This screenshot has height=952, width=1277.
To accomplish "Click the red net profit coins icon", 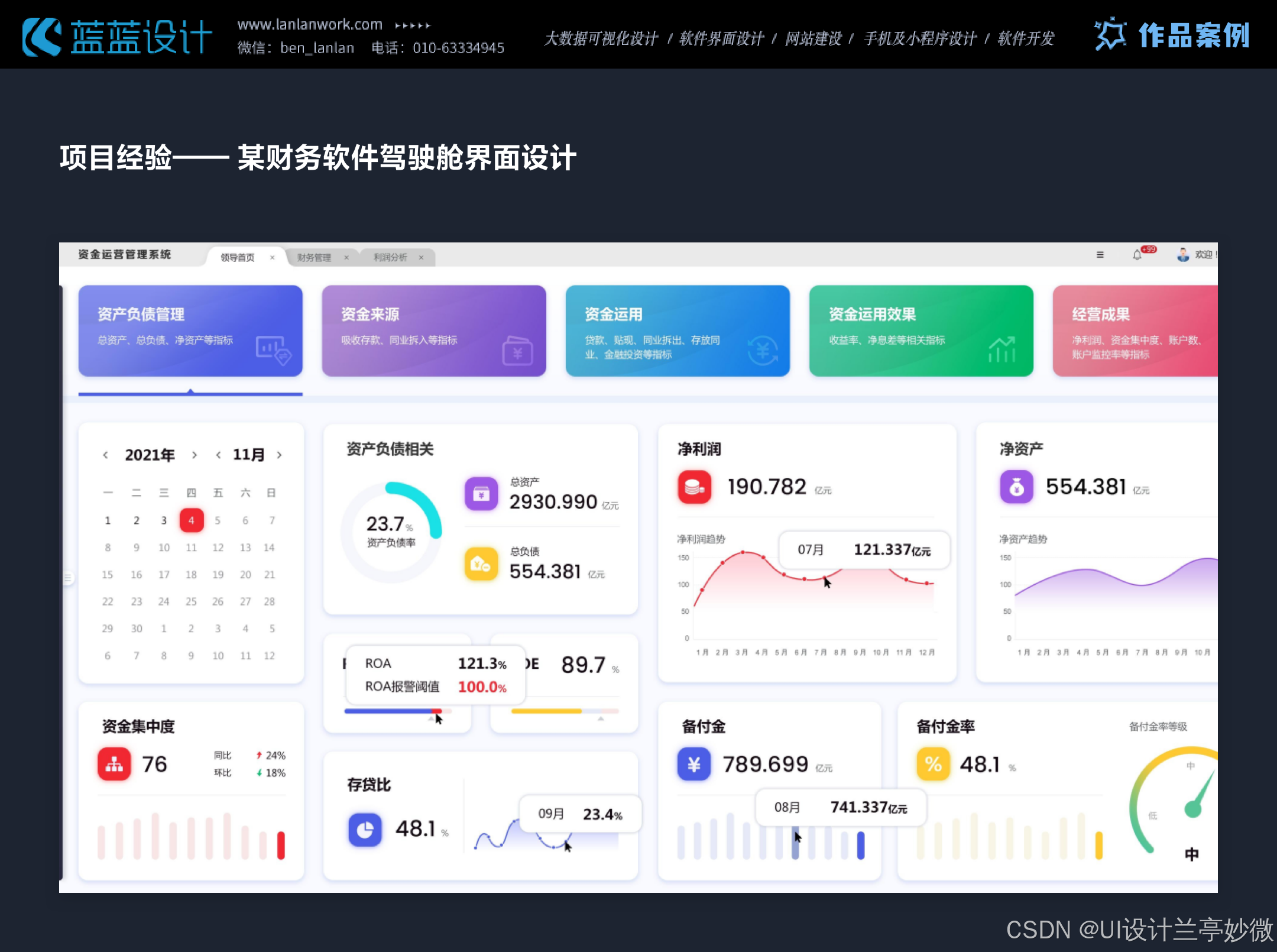I will [694, 487].
